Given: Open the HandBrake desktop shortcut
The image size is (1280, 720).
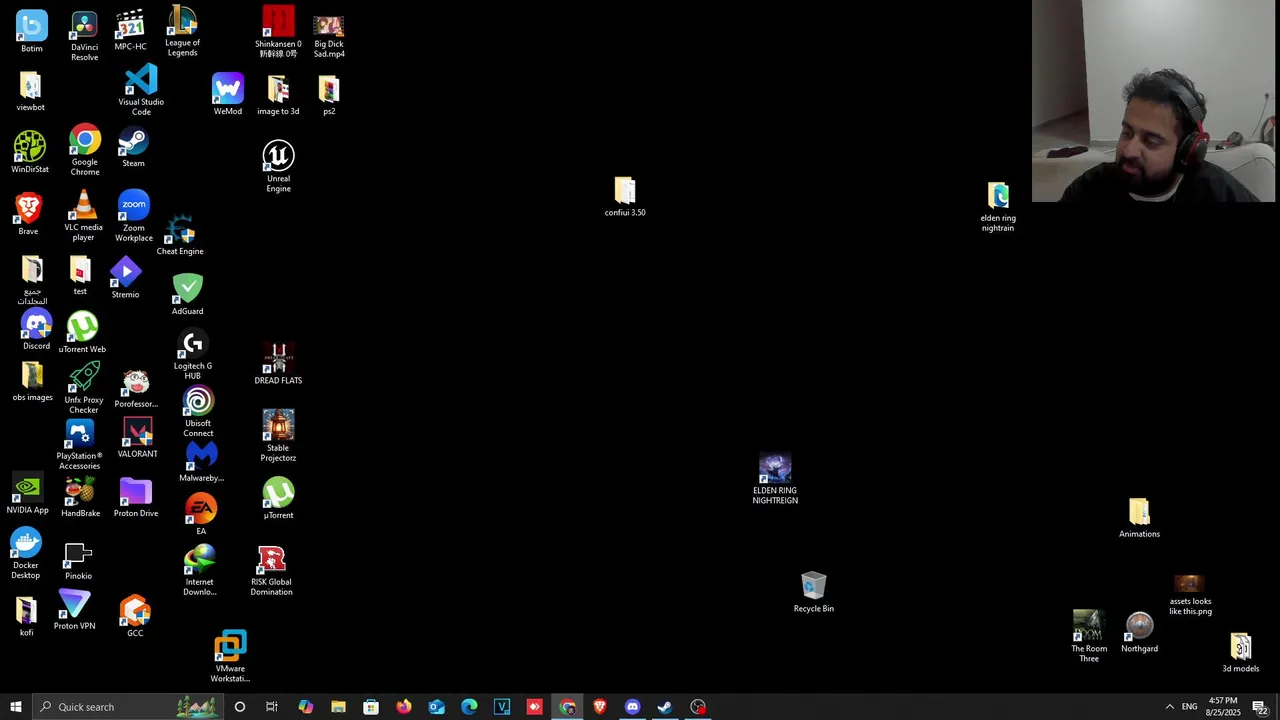Looking at the screenshot, I should pyautogui.click(x=80, y=497).
